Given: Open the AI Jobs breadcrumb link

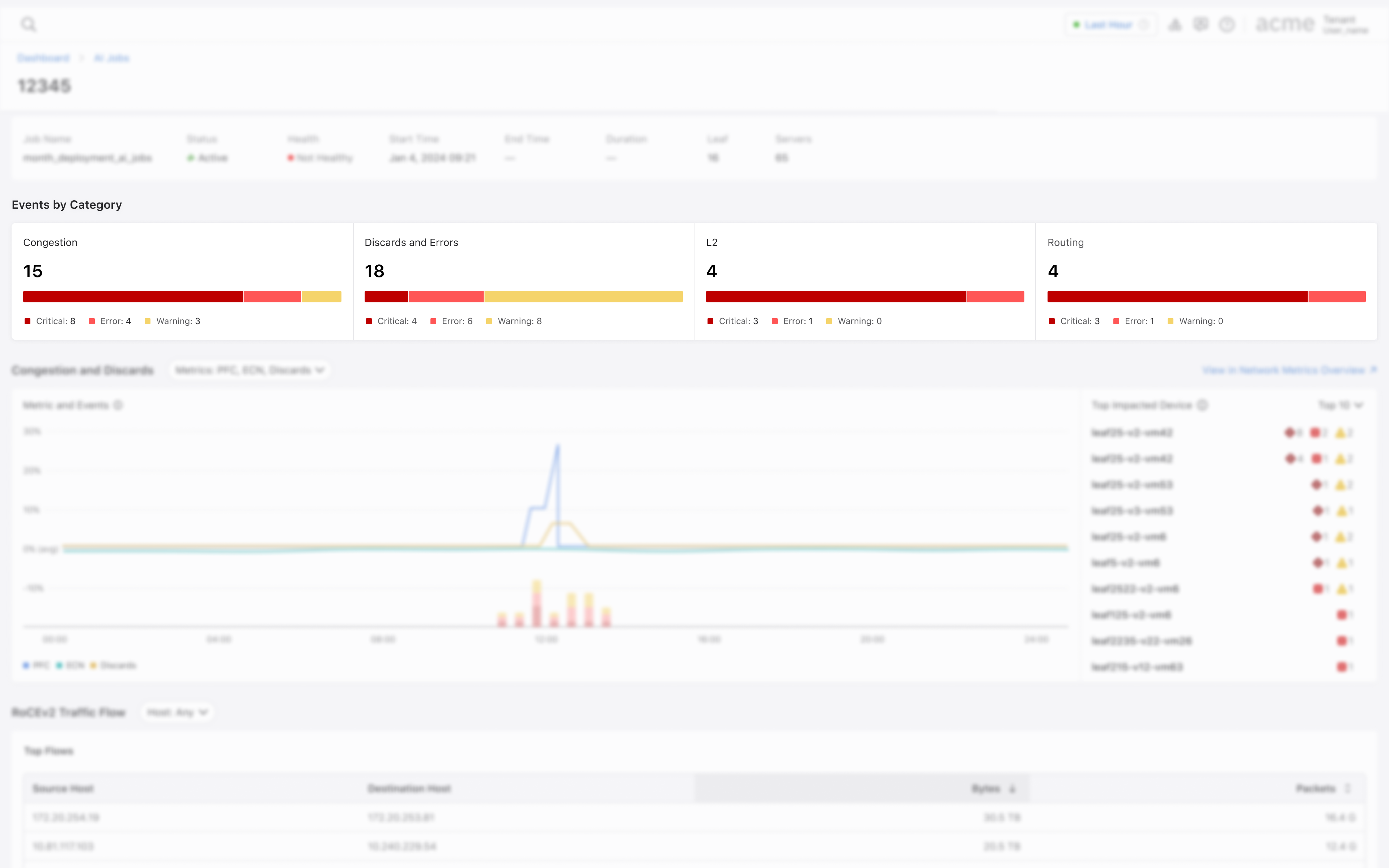Looking at the screenshot, I should coord(111,58).
